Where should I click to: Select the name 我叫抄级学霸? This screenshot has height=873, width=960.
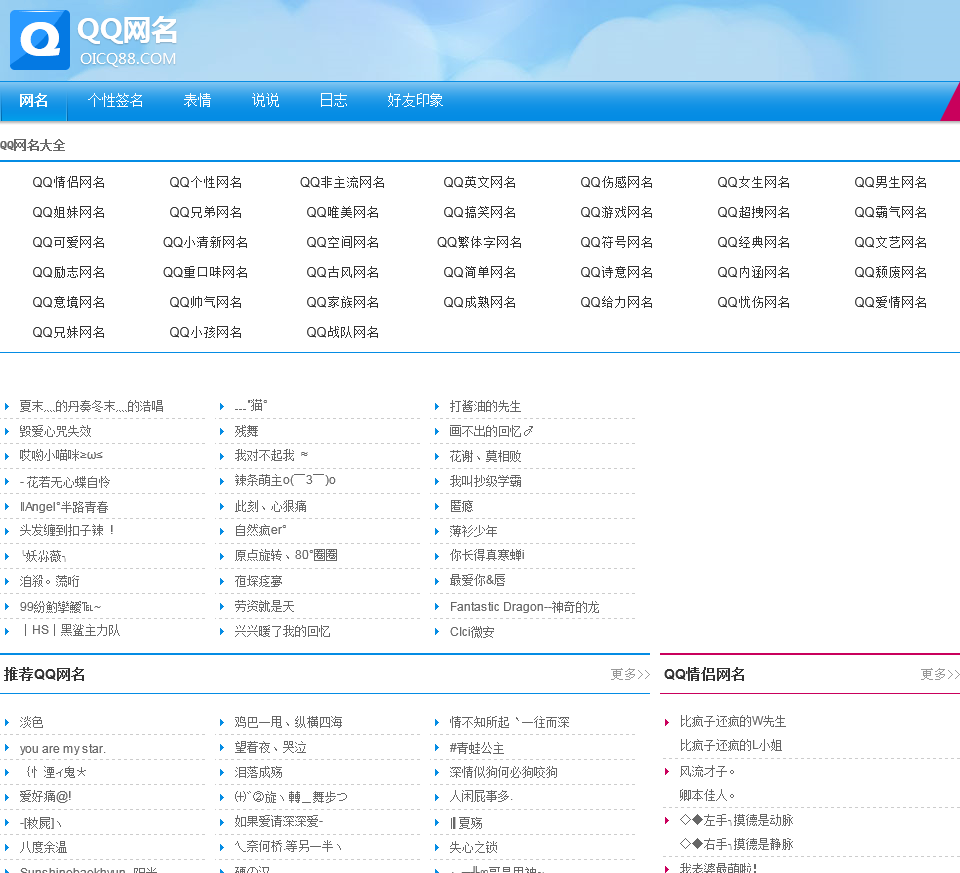(x=486, y=481)
